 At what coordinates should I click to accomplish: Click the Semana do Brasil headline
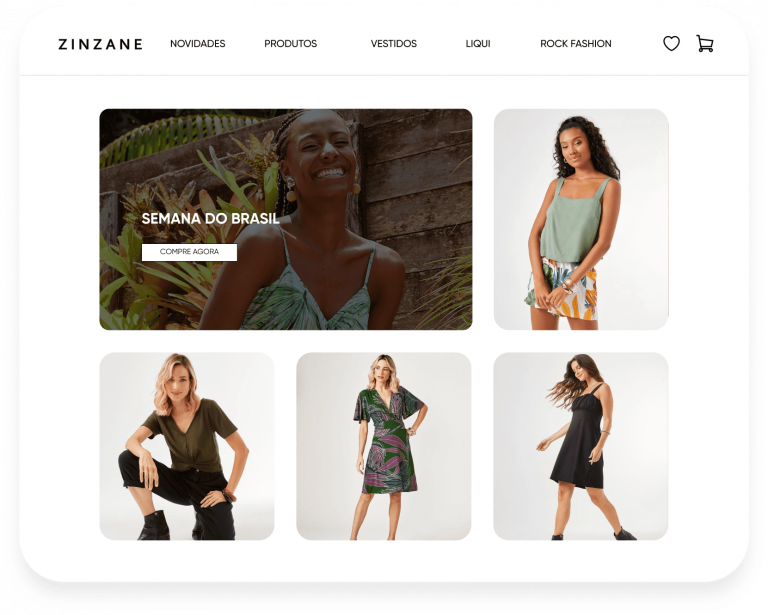pyautogui.click(x=210, y=218)
